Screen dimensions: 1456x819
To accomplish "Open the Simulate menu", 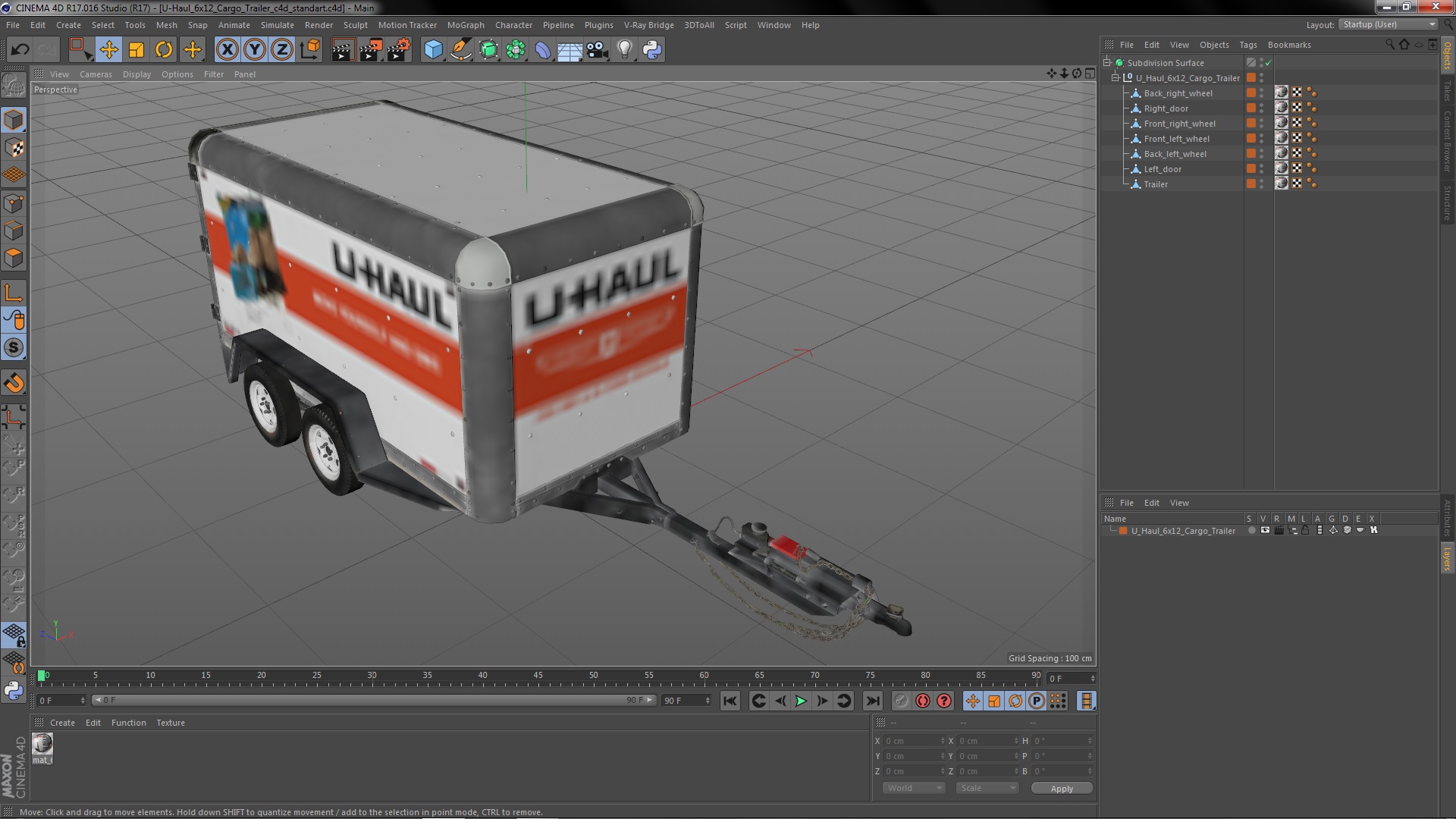I will coord(277,25).
